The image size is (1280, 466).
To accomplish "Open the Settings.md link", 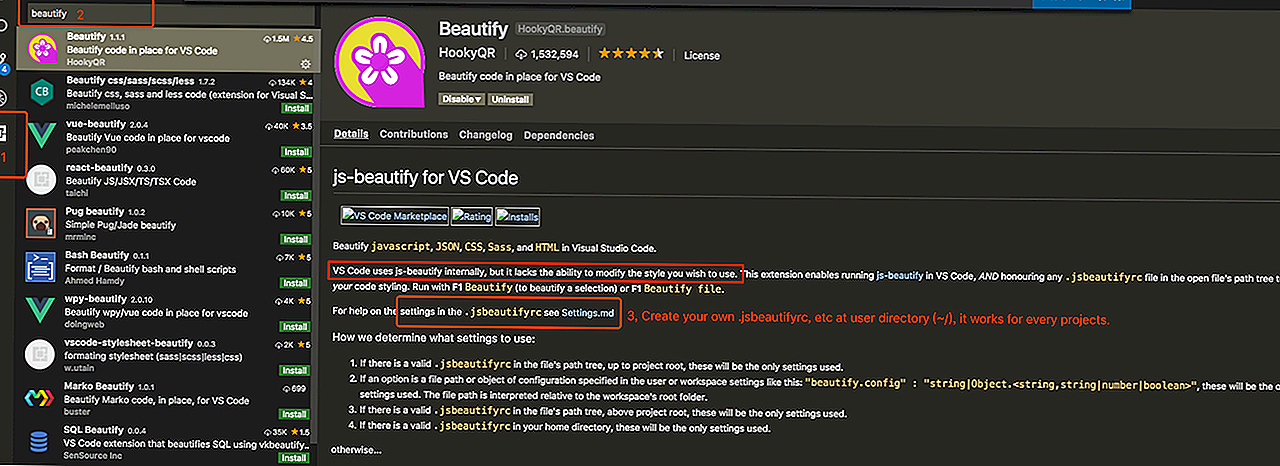I will [587, 313].
